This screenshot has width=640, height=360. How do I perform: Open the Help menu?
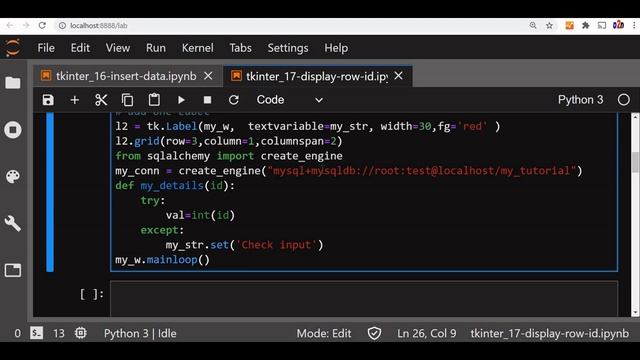(x=336, y=48)
